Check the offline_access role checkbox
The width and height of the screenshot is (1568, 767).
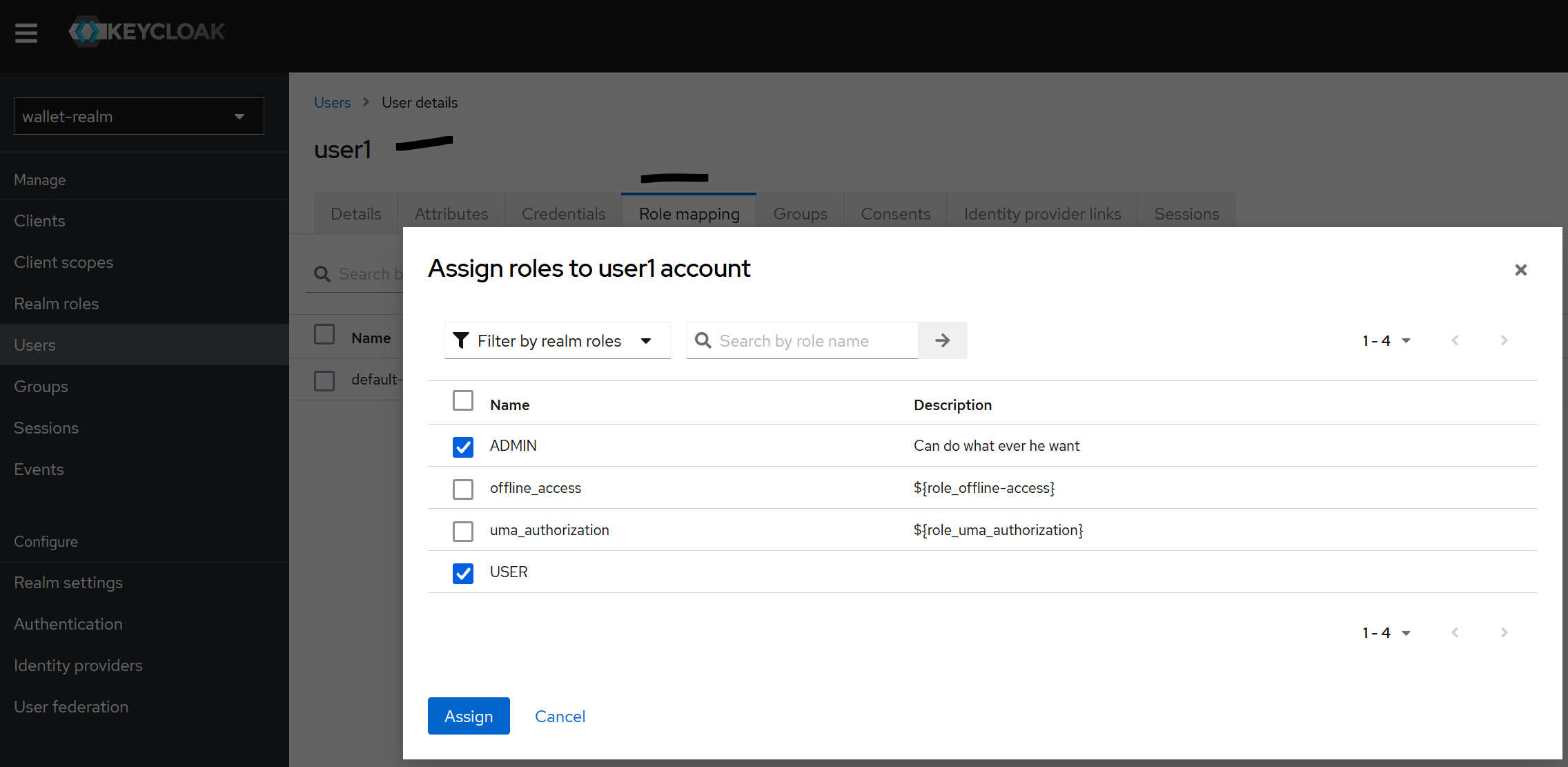coord(463,489)
